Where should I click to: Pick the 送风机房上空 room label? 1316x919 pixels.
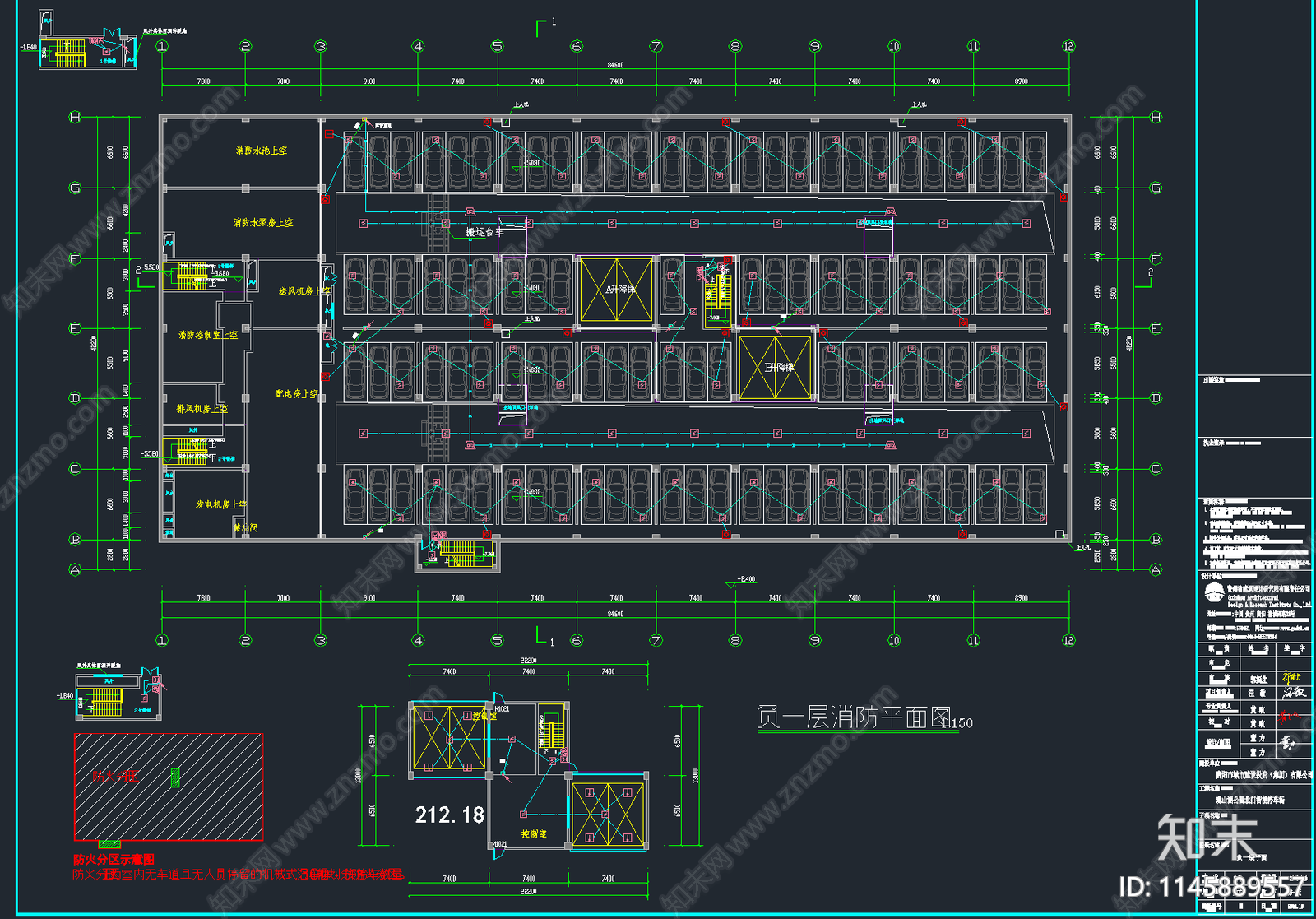point(304,291)
